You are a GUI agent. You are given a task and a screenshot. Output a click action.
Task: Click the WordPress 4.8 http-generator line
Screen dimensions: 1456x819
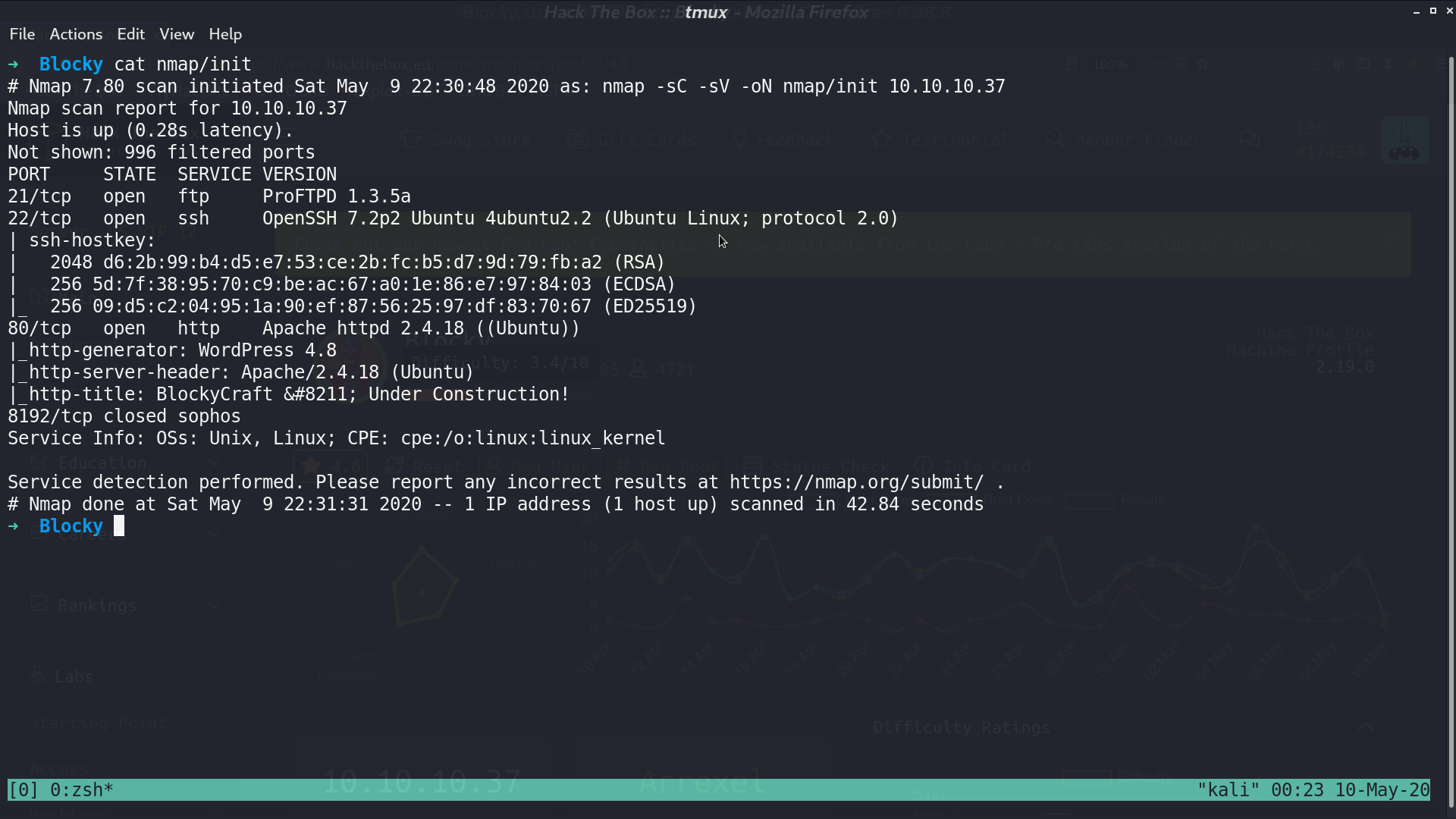click(173, 350)
